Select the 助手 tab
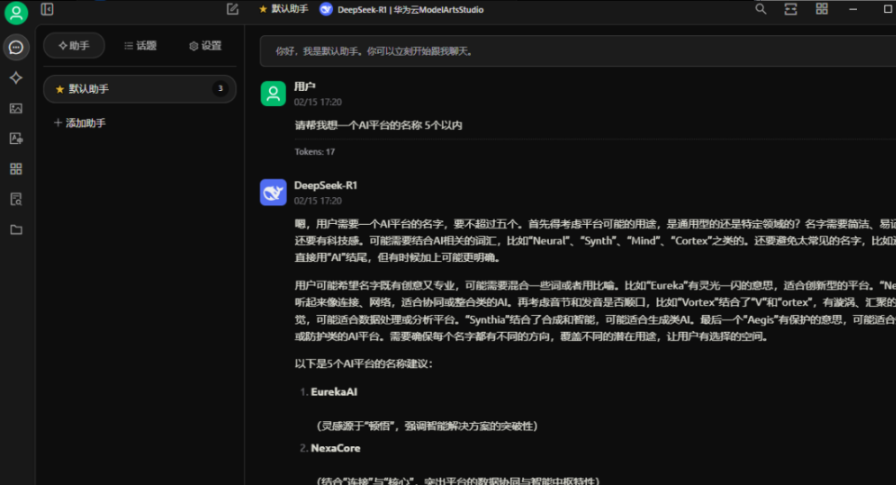The image size is (896, 485). (74, 46)
